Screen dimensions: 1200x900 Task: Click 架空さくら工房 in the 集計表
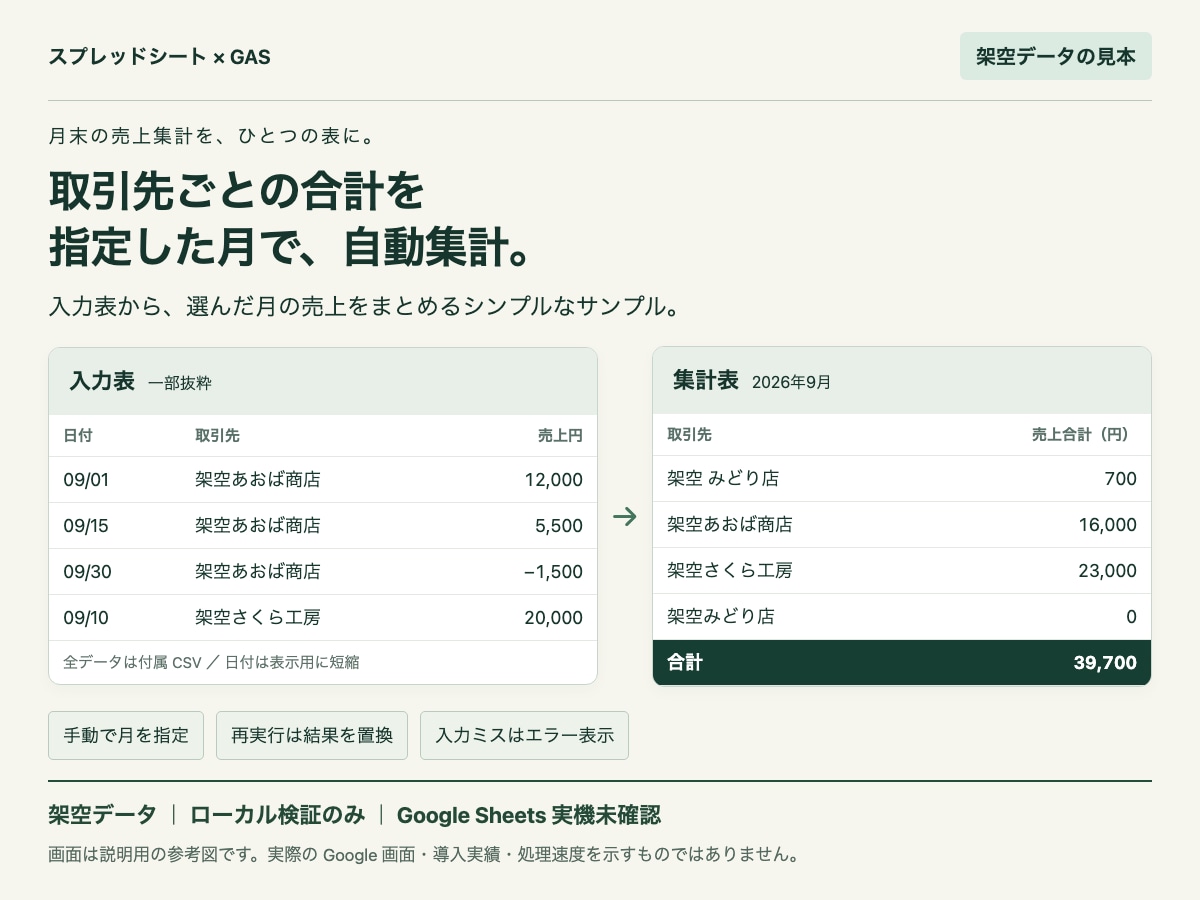tap(730, 571)
